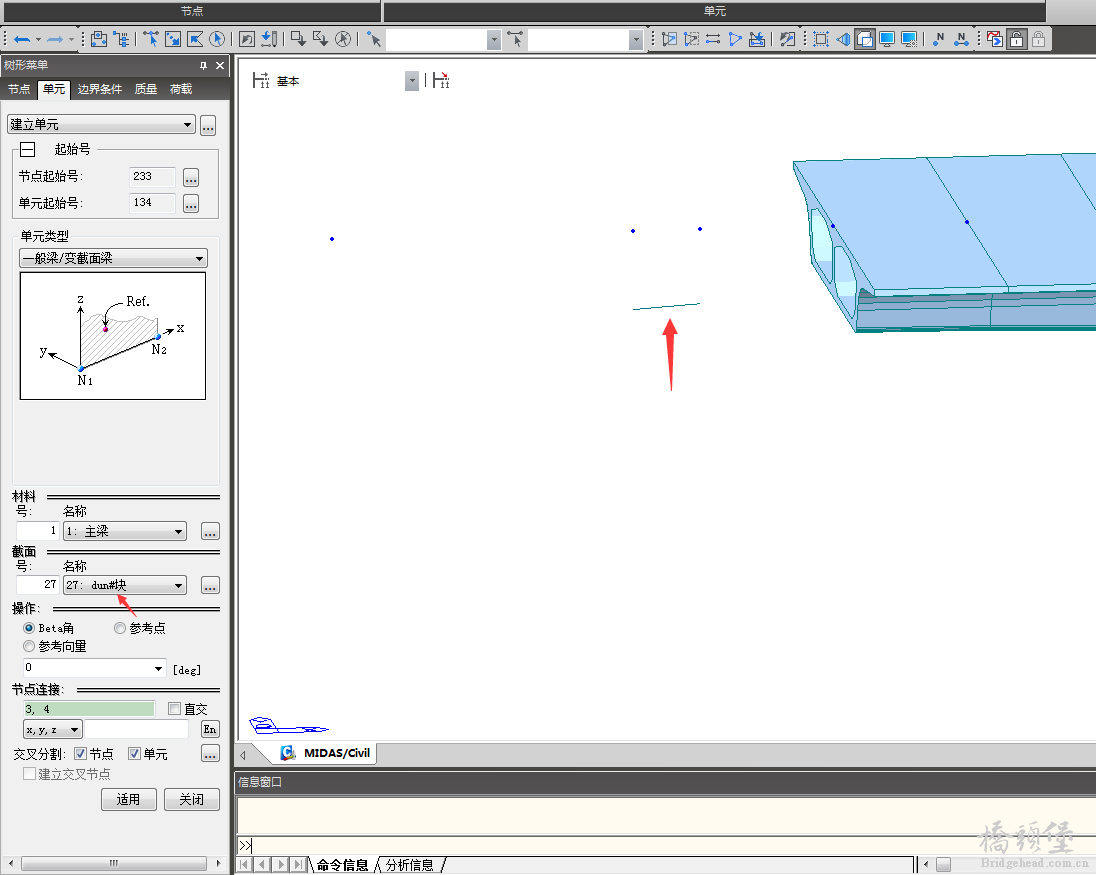Switch to the 分析信息 tab
1096x875 pixels.
point(410,865)
